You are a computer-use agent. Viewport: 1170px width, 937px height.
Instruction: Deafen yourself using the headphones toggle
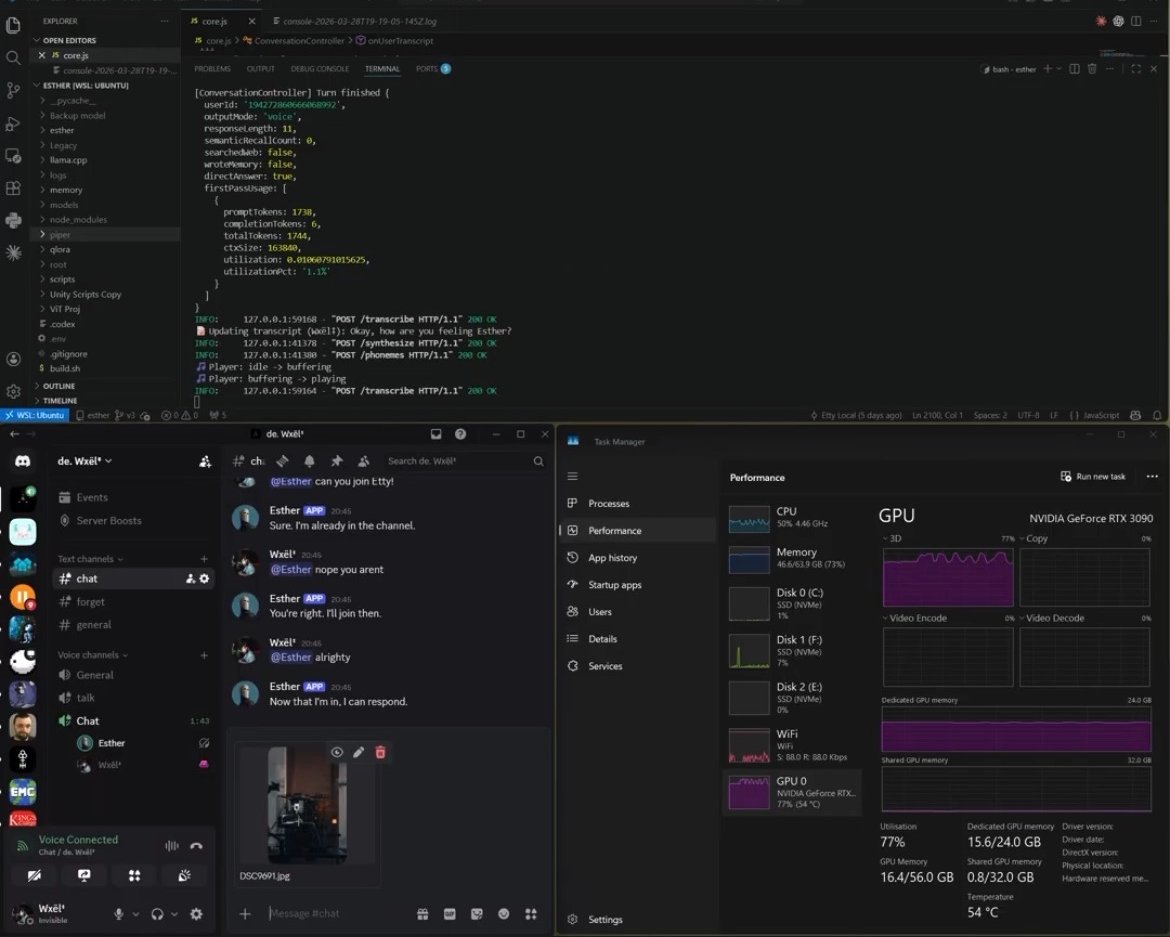(x=158, y=913)
